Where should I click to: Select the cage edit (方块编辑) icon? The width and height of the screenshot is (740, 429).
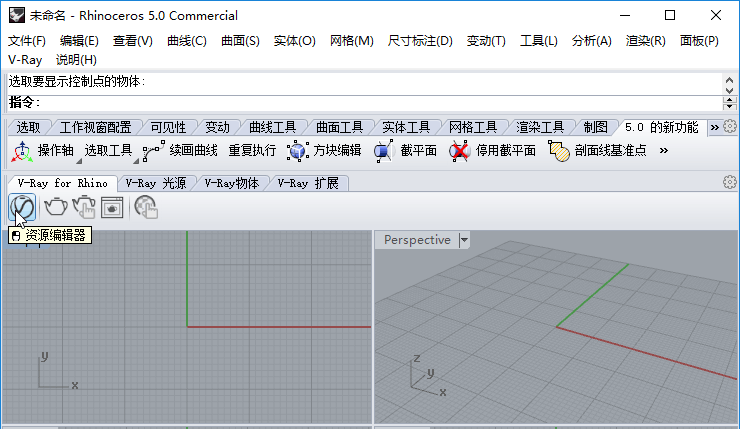(297, 151)
